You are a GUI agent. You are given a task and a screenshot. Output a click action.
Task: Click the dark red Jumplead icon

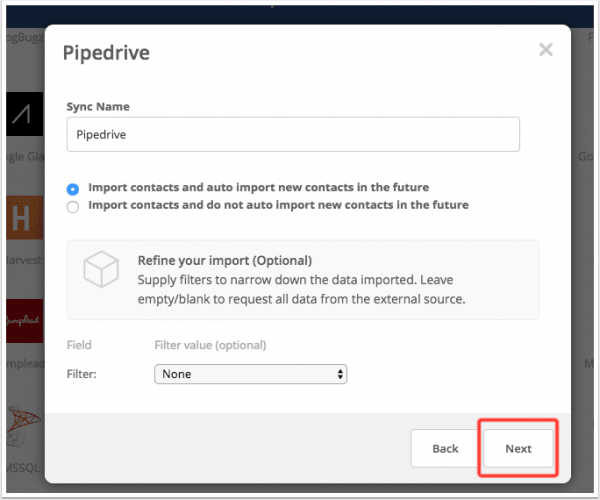[24, 321]
